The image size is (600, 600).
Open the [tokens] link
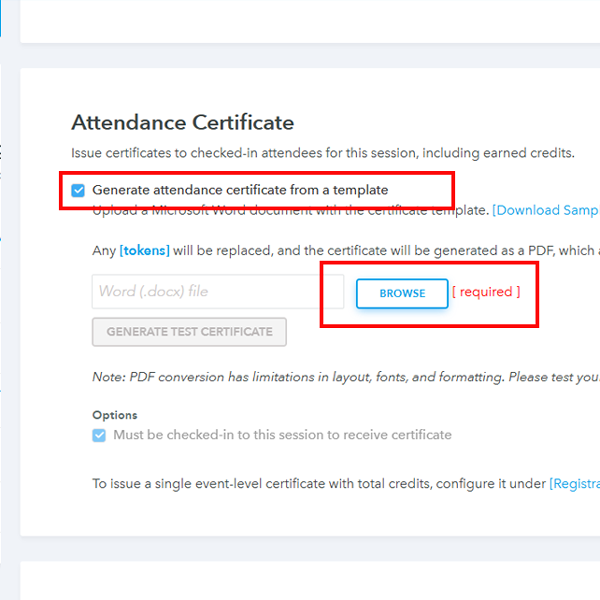click(x=144, y=250)
